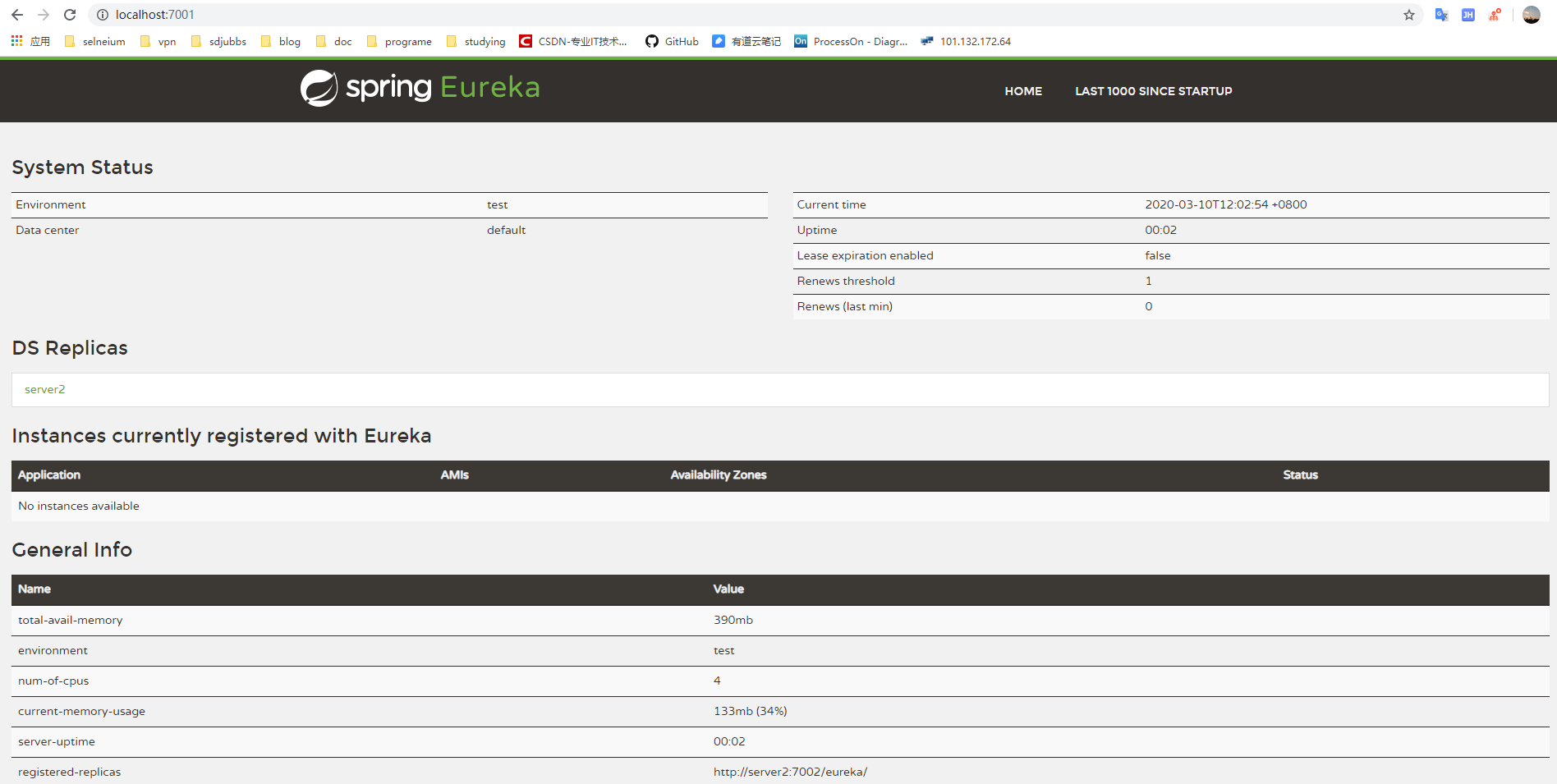Bookmark this page with the star icon
Image resolution: width=1557 pixels, height=784 pixels.
coord(1409,15)
